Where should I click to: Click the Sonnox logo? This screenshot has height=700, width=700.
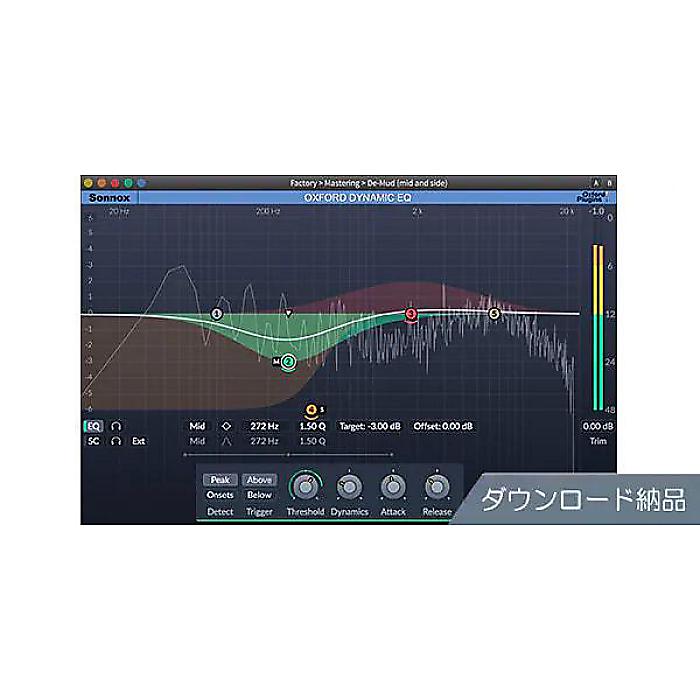point(109,198)
